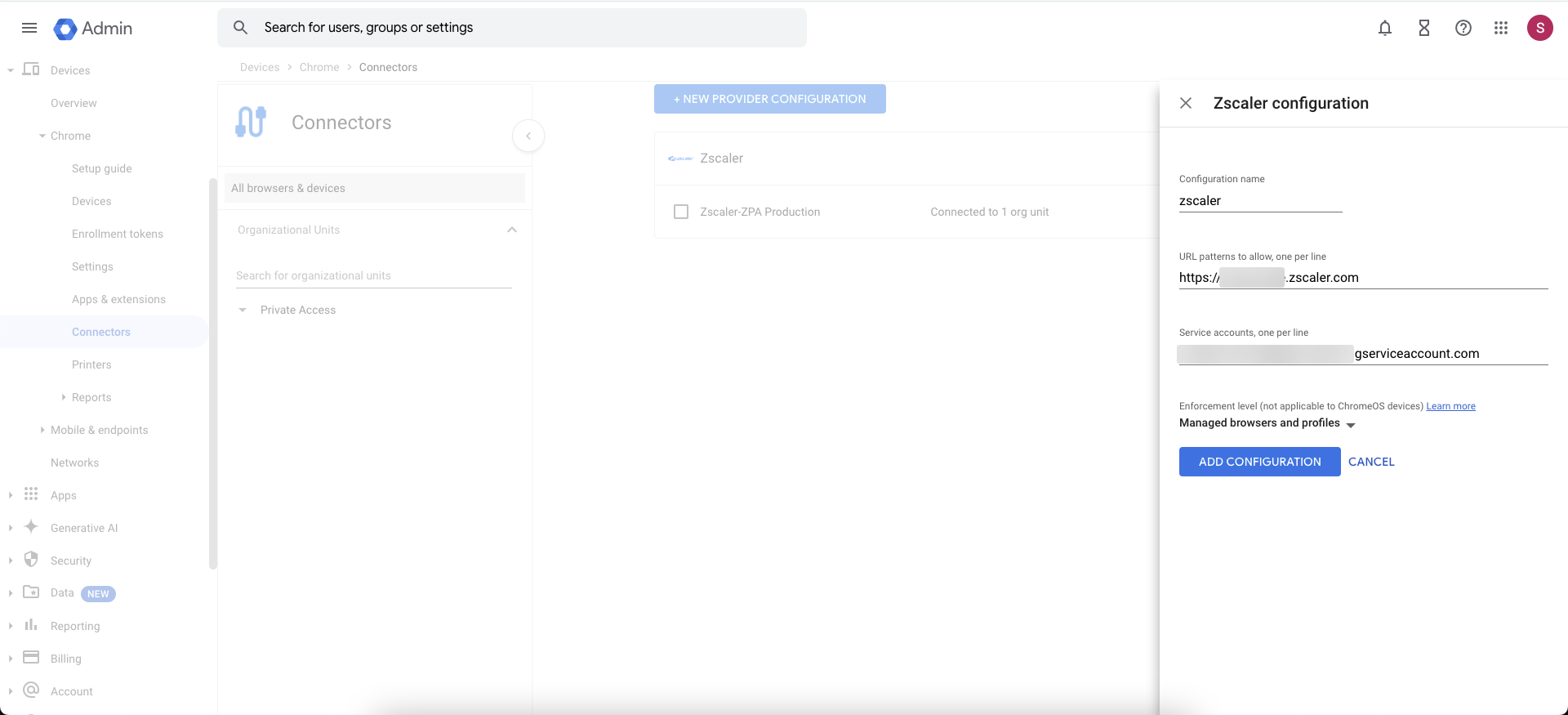The height and width of the screenshot is (715, 1568).
Task: Click the Connectors plug icon
Action: tap(251, 122)
